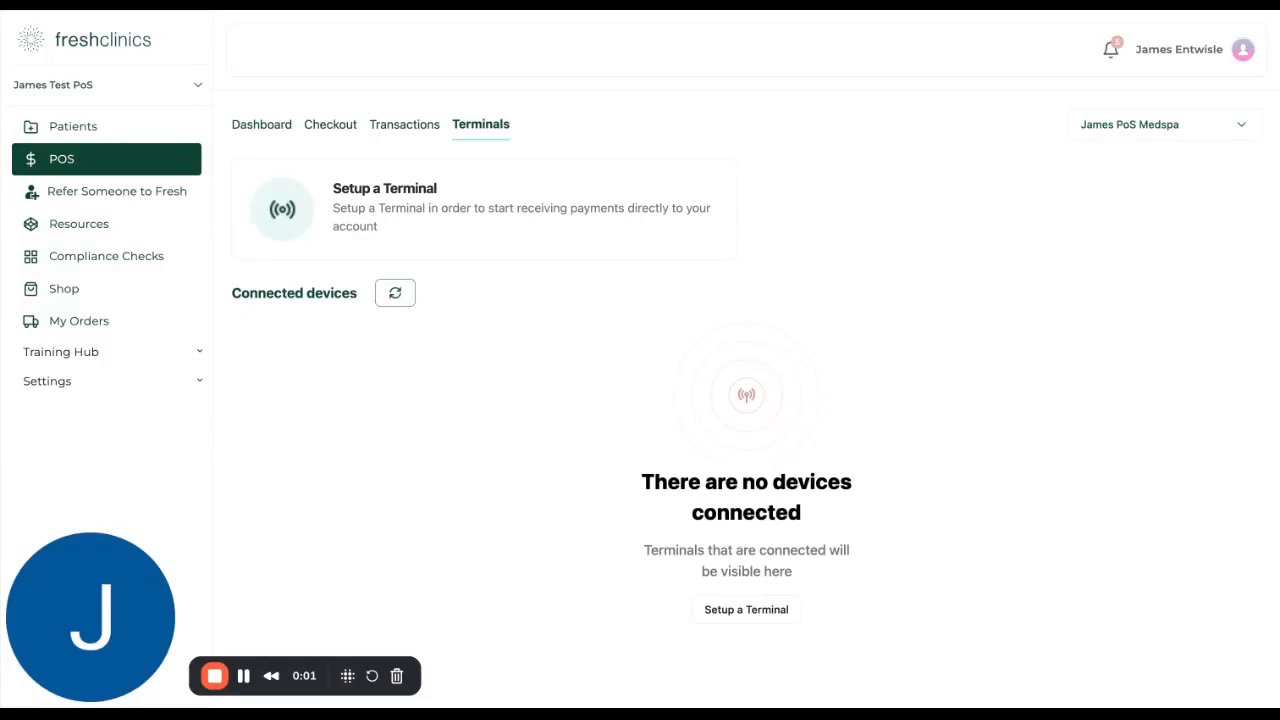Screen dimensions: 1280x720
Task: Click 'There are no devices connected' text
Action: 746,497
